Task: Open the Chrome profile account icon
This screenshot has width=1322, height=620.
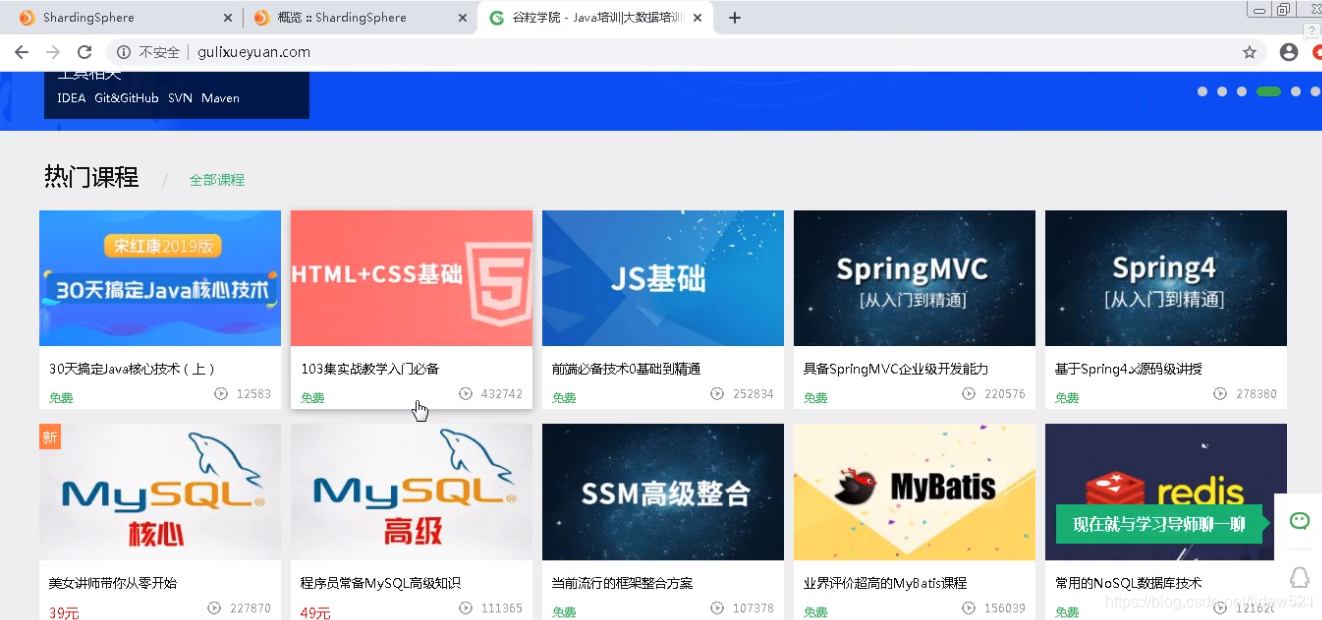Action: (x=1289, y=52)
